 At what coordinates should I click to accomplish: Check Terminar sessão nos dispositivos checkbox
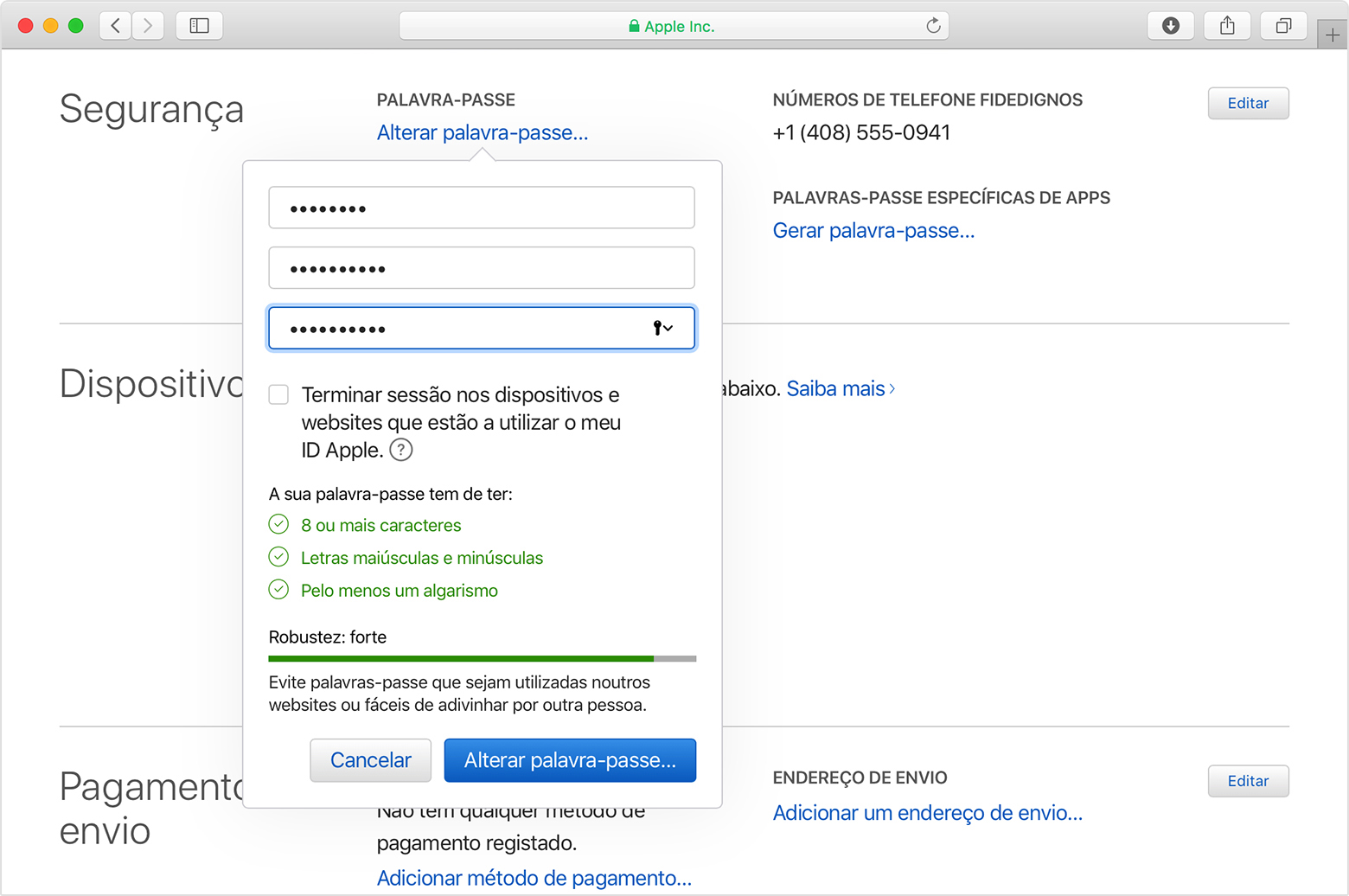click(x=278, y=394)
